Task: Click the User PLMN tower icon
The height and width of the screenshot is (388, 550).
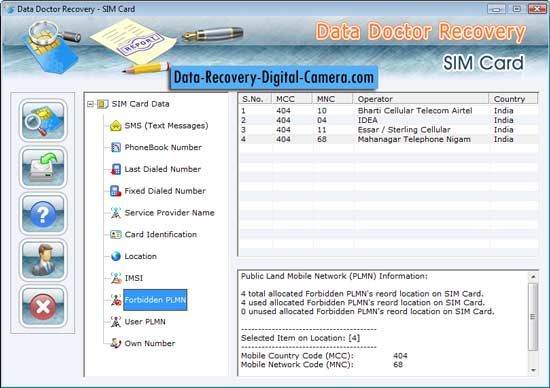Action: coord(116,322)
